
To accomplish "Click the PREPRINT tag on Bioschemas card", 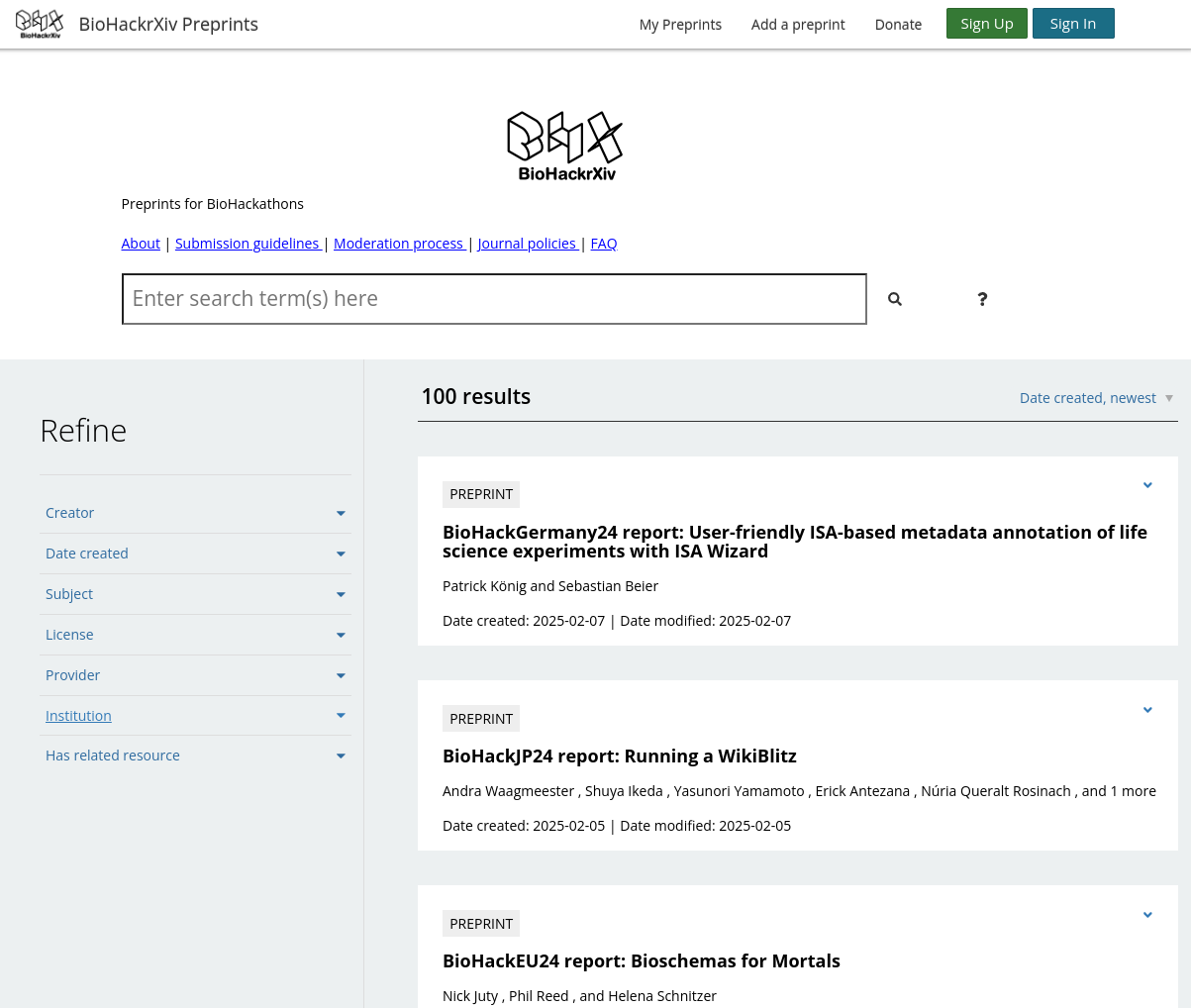I will [481, 924].
